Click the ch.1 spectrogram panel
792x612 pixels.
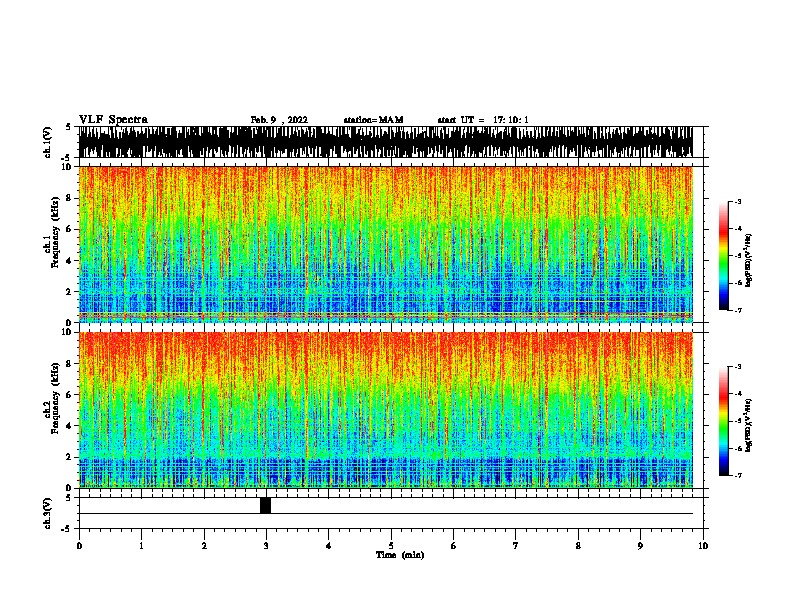point(386,244)
